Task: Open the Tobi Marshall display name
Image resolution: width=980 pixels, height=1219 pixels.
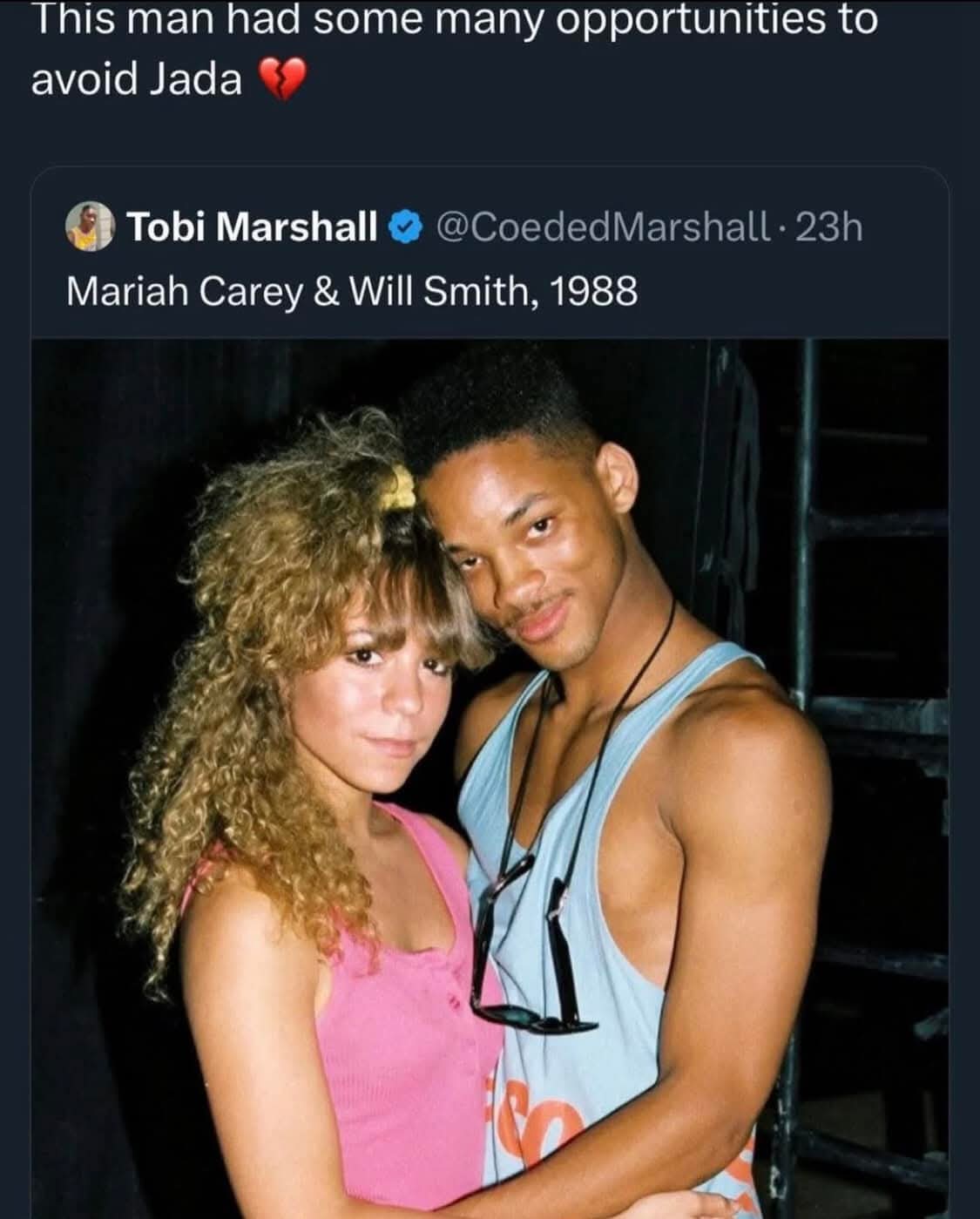Action: 253,227
